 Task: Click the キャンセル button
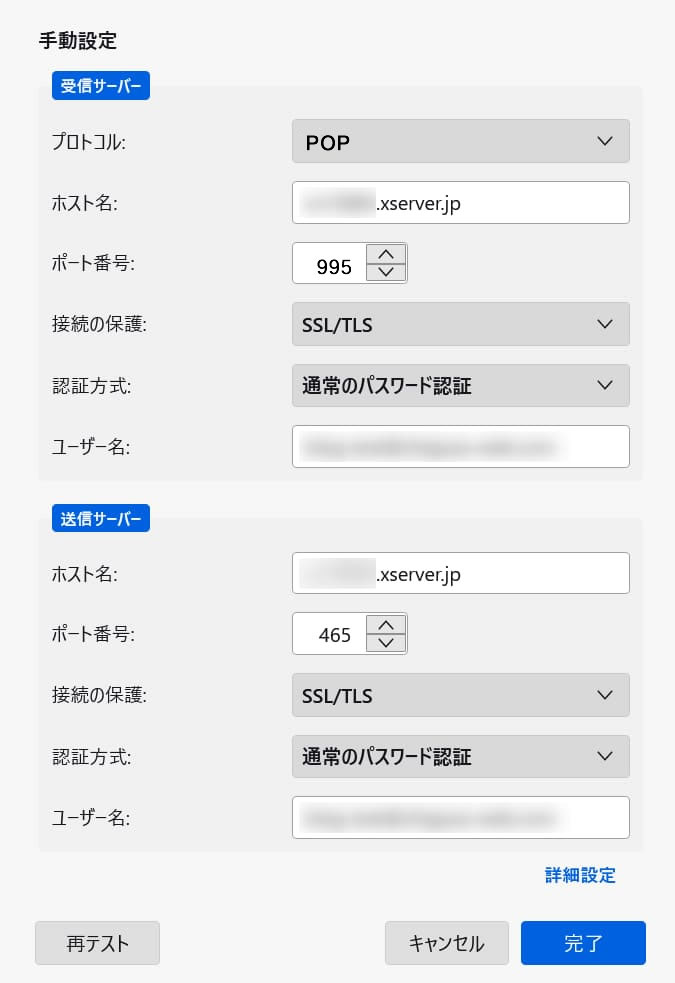pyautogui.click(x=446, y=943)
